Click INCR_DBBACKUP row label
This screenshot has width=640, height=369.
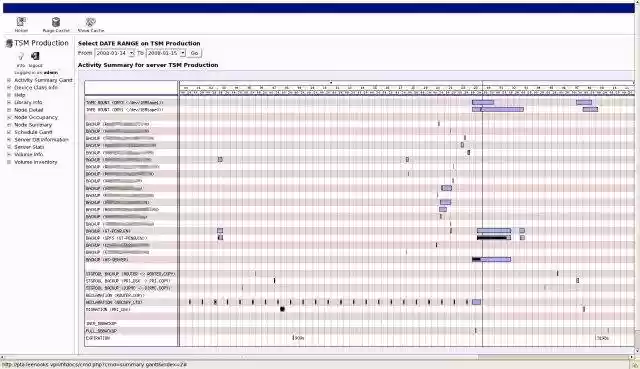click(x=102, y=324)
